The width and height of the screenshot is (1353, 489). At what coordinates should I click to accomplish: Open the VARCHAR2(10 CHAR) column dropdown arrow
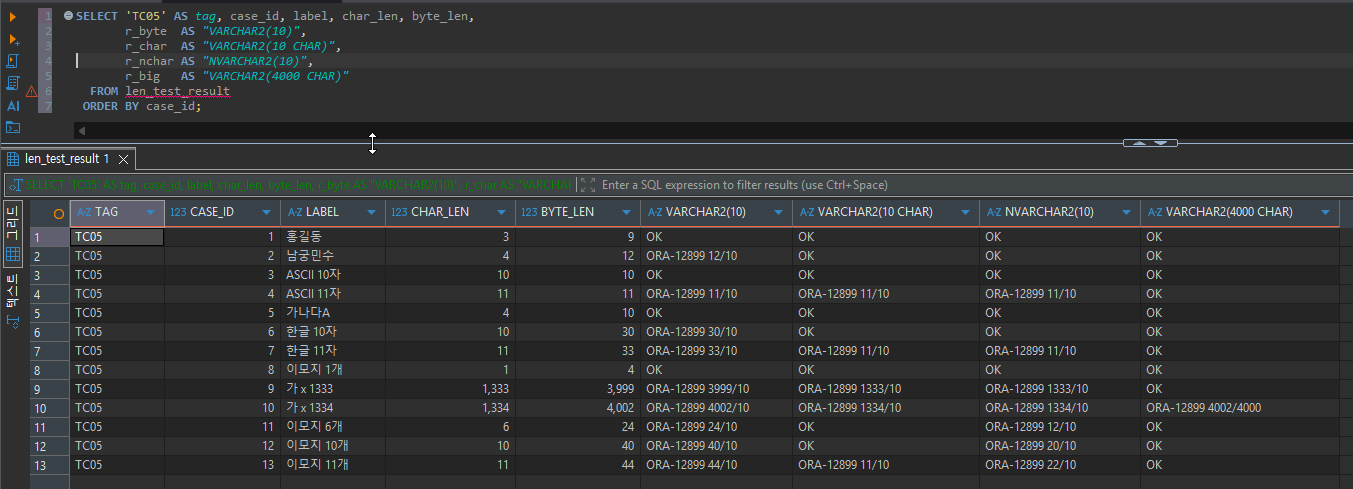(x=966, y=212)
